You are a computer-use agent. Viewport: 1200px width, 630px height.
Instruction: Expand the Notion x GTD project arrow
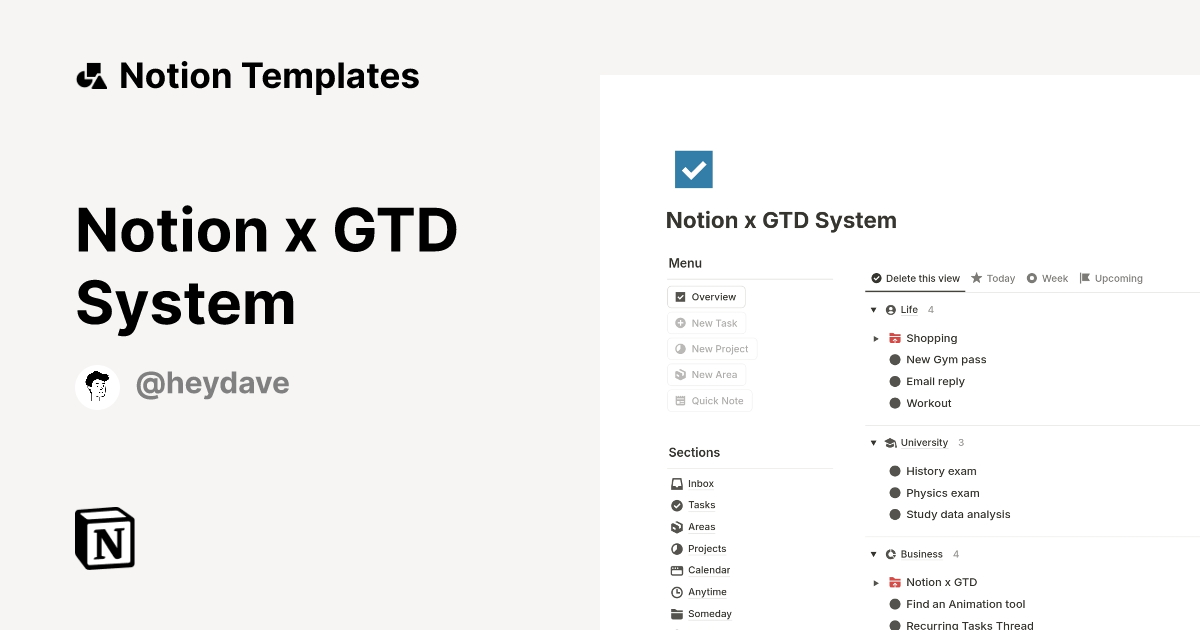[x=877, y=582]
